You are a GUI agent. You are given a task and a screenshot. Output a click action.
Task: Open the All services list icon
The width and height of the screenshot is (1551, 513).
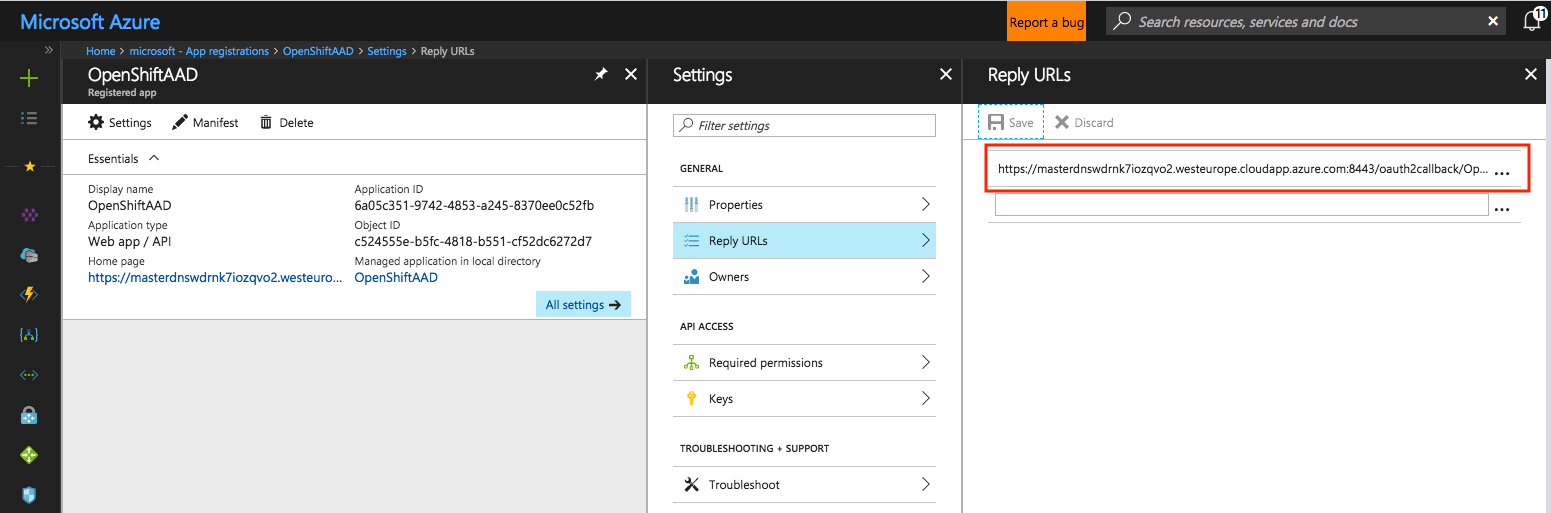29,118
